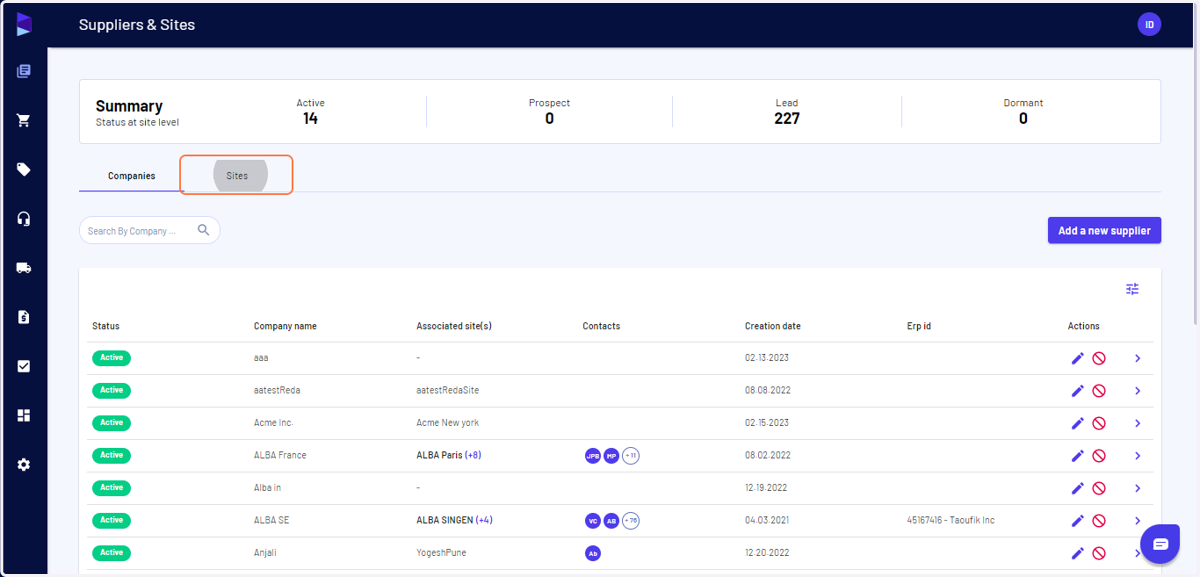Edit the Alba in supplier
Screen dimensions: 1200x577
point(1078,488)
